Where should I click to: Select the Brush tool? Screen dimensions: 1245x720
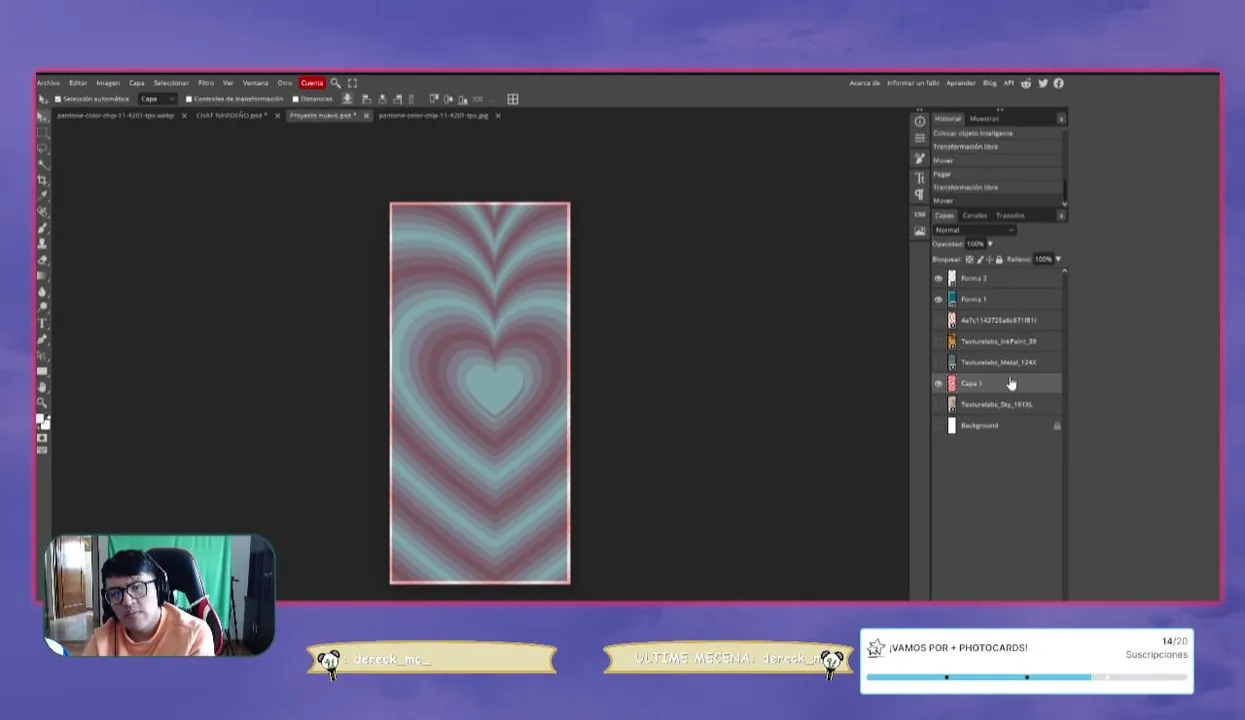[x=42, y=228]
